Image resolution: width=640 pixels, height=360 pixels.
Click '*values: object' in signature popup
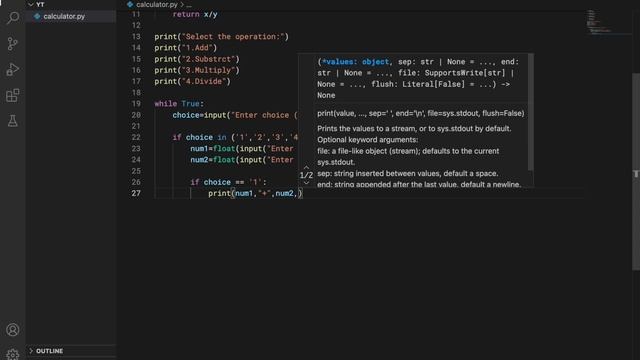tap(356, 62)
